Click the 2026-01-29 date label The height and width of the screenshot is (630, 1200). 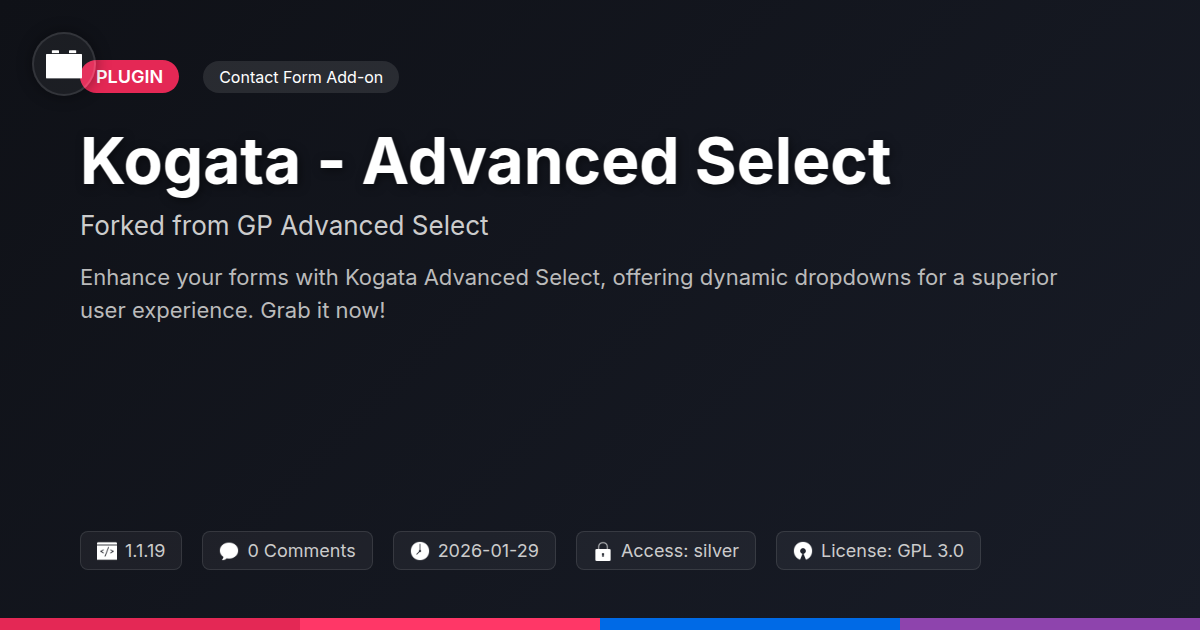click(x=488, y=551)
